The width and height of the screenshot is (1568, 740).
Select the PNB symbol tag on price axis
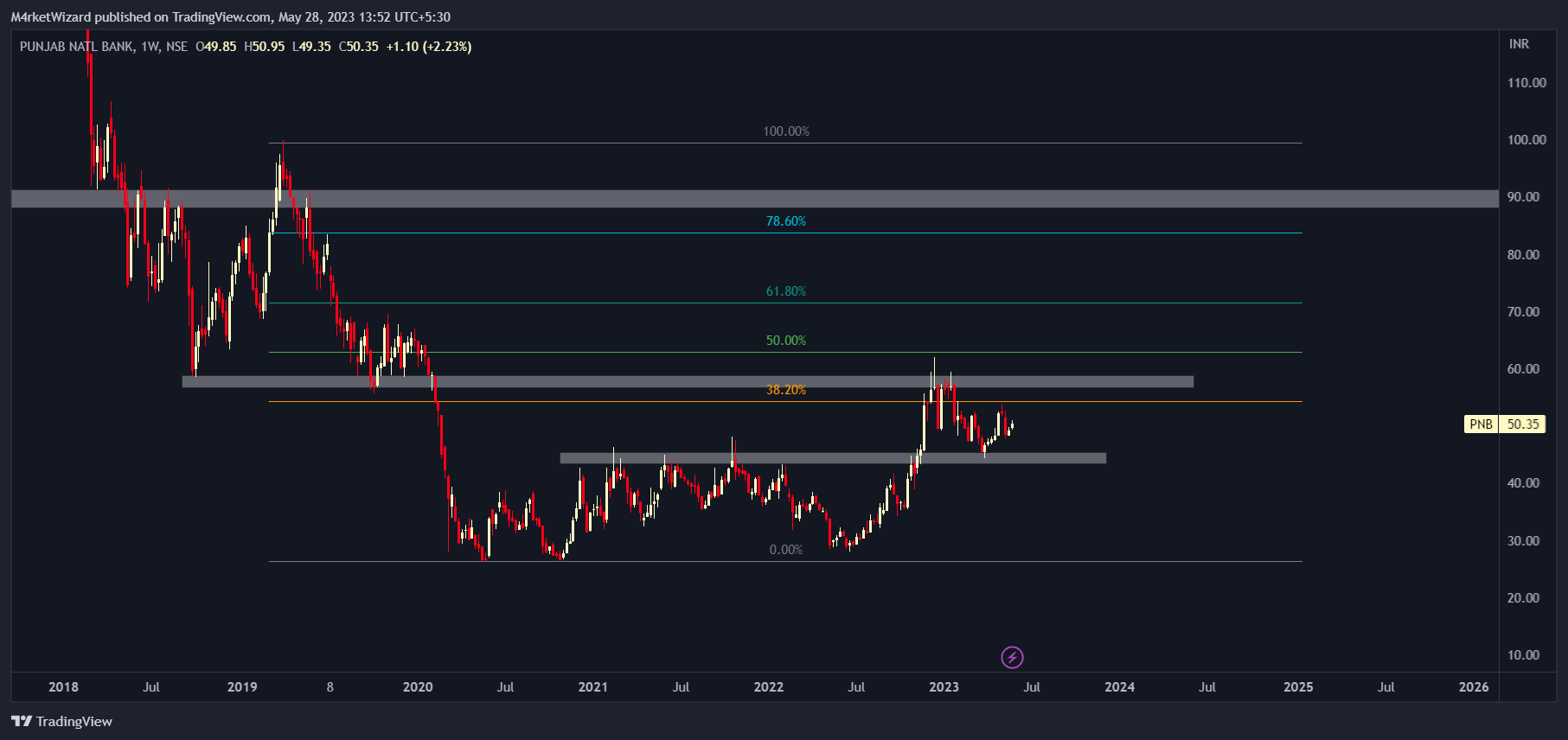point(1481,424)
